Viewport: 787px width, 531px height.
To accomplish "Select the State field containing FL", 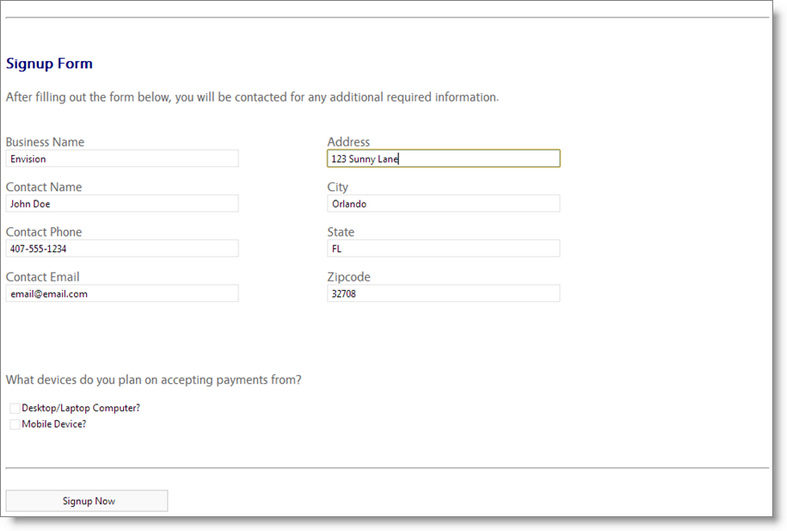I will tap(443, 249).
